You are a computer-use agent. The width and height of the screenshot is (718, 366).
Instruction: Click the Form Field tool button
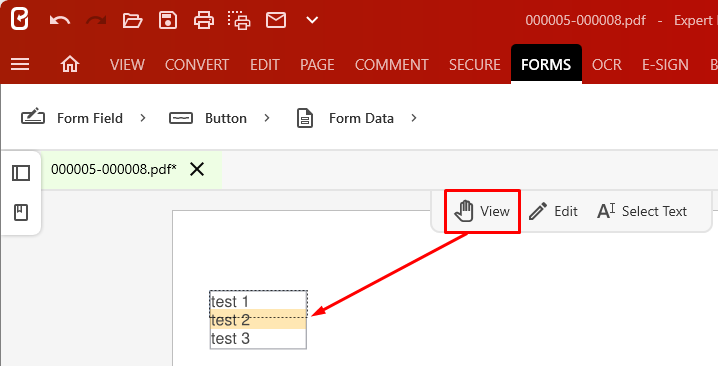72,118
